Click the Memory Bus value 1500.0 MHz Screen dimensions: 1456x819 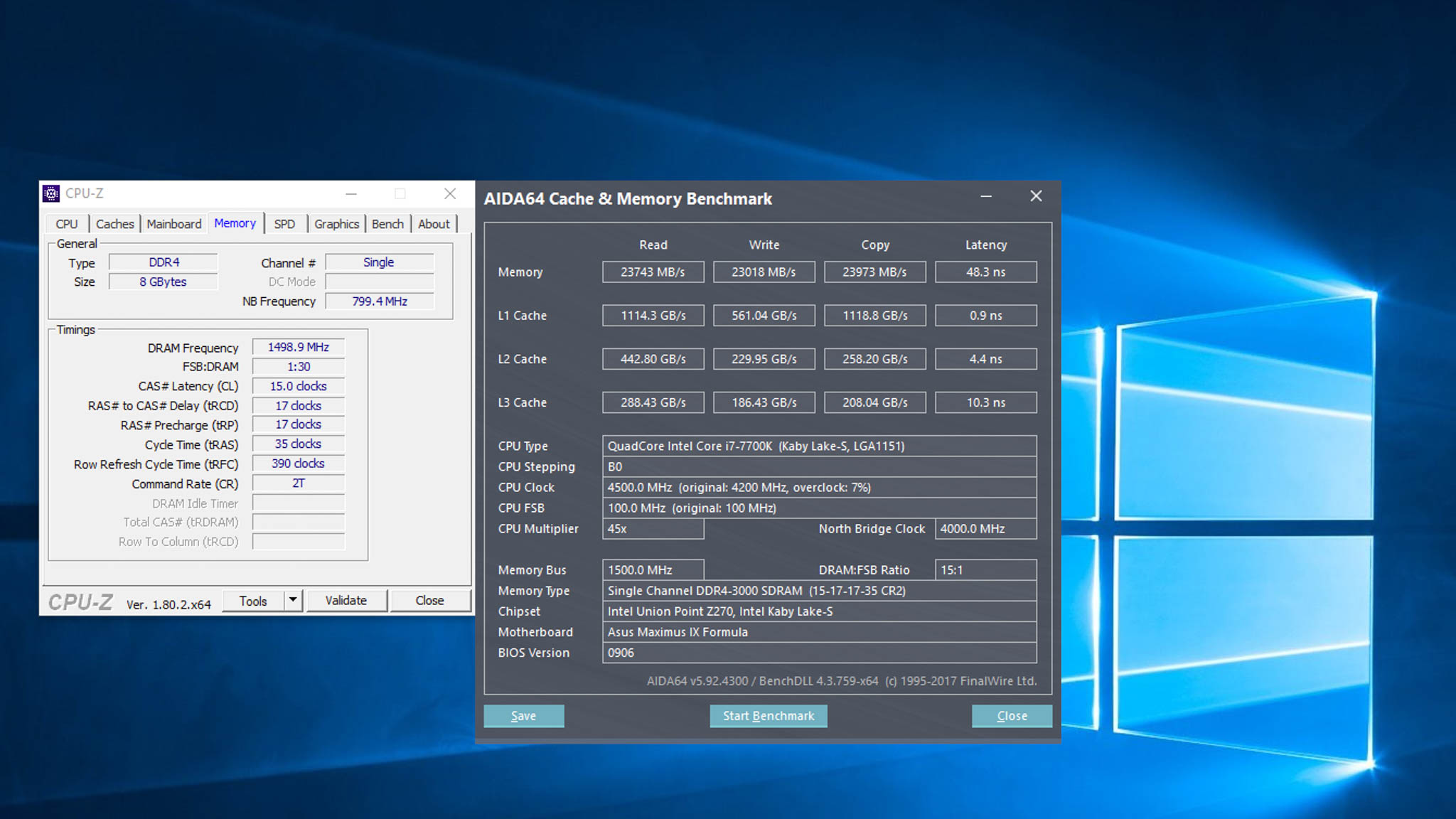pos(653,570)
